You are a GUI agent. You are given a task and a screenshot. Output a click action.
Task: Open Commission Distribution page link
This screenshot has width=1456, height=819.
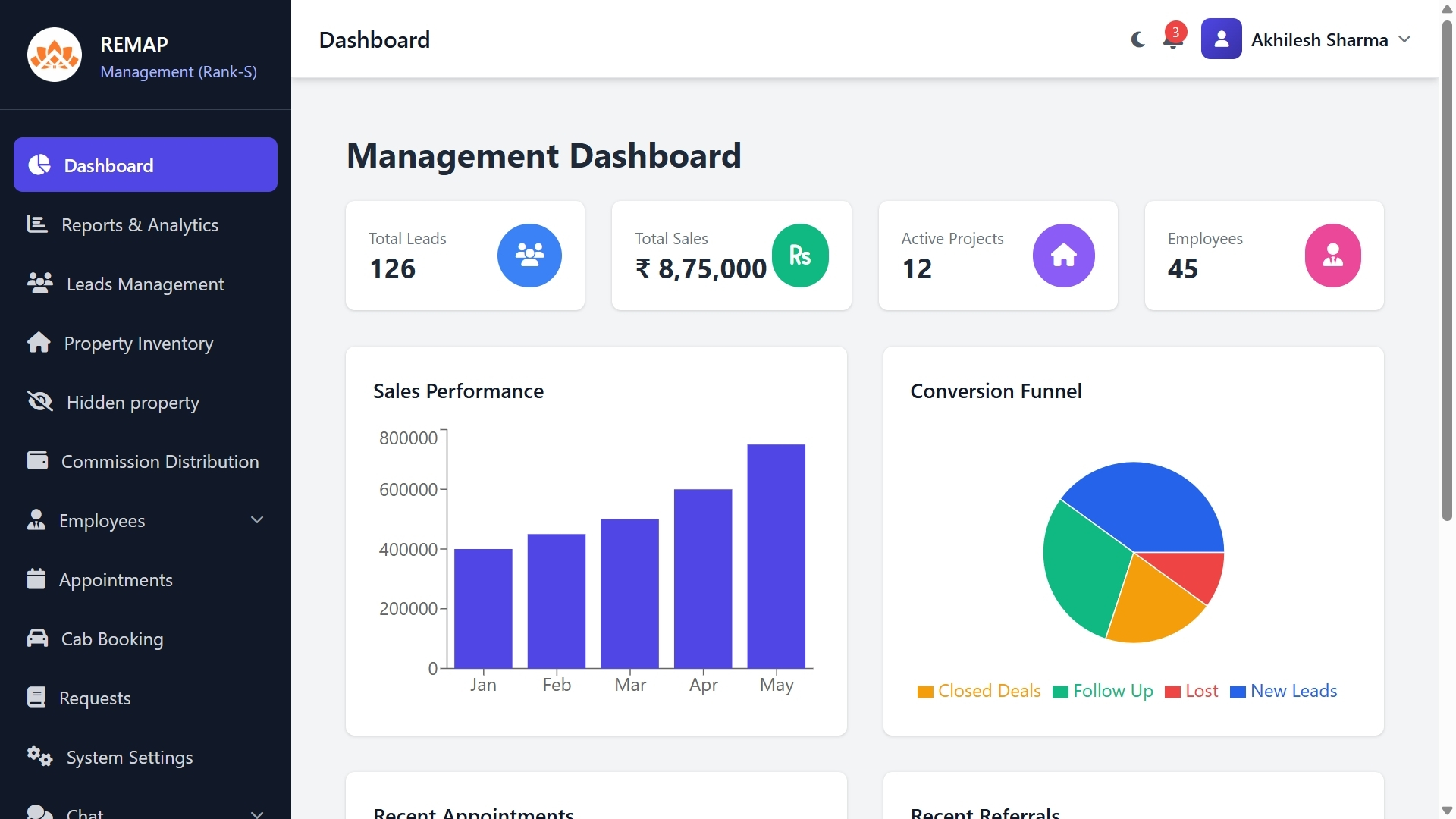(x=159, y=462)
